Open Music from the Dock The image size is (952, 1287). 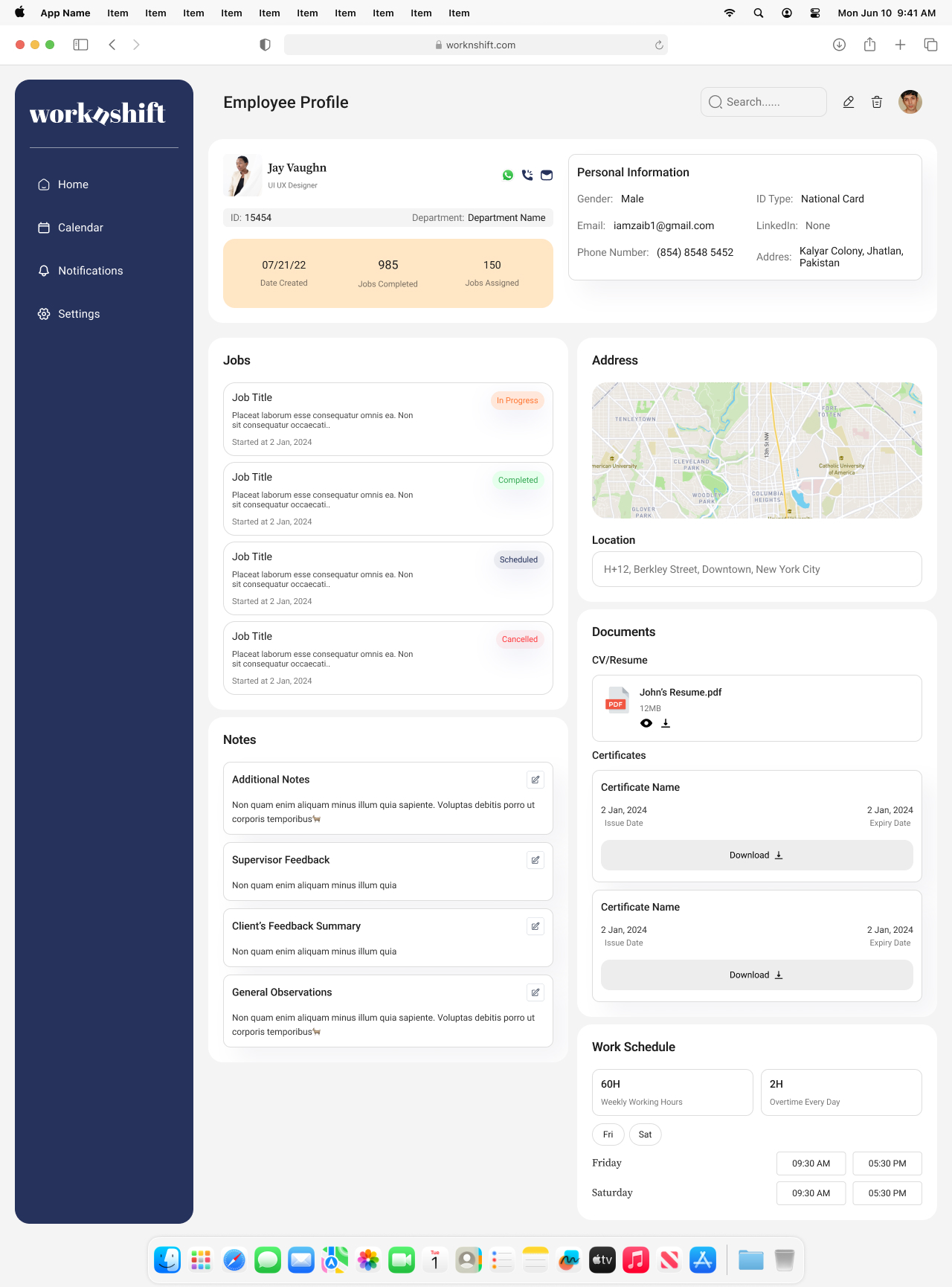[636, 1260]
